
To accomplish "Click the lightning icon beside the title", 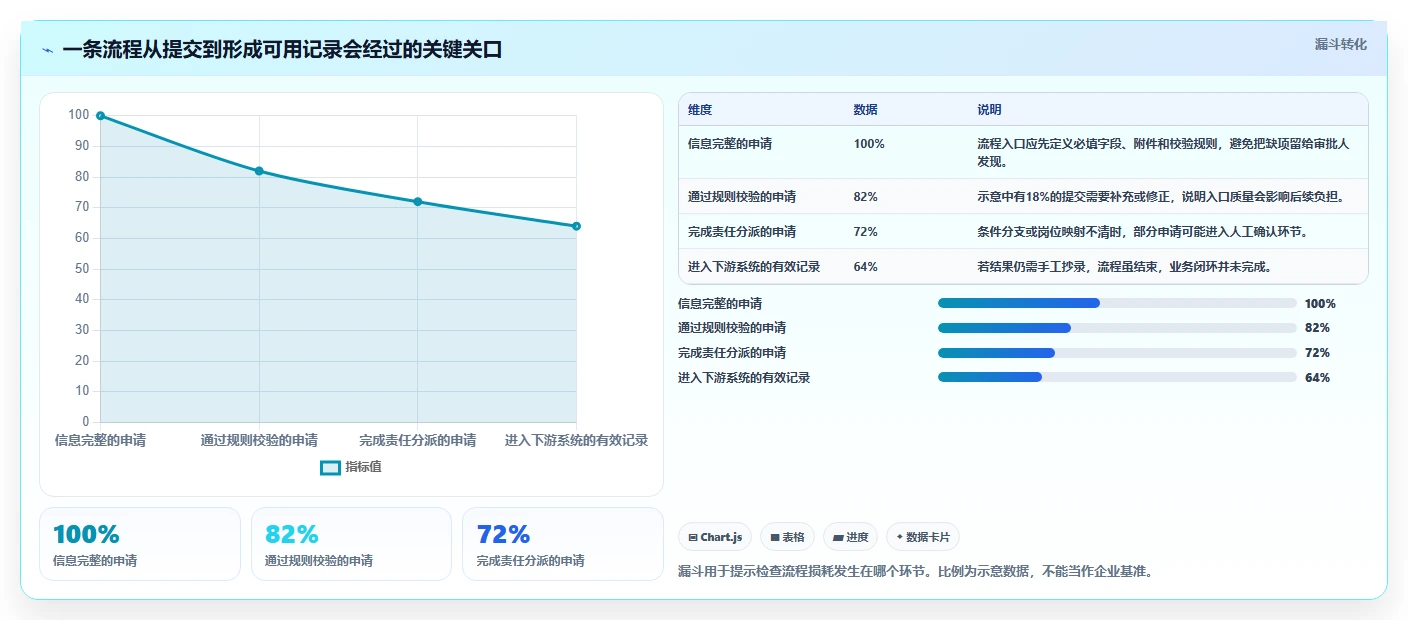I will (x=48, y=50).
